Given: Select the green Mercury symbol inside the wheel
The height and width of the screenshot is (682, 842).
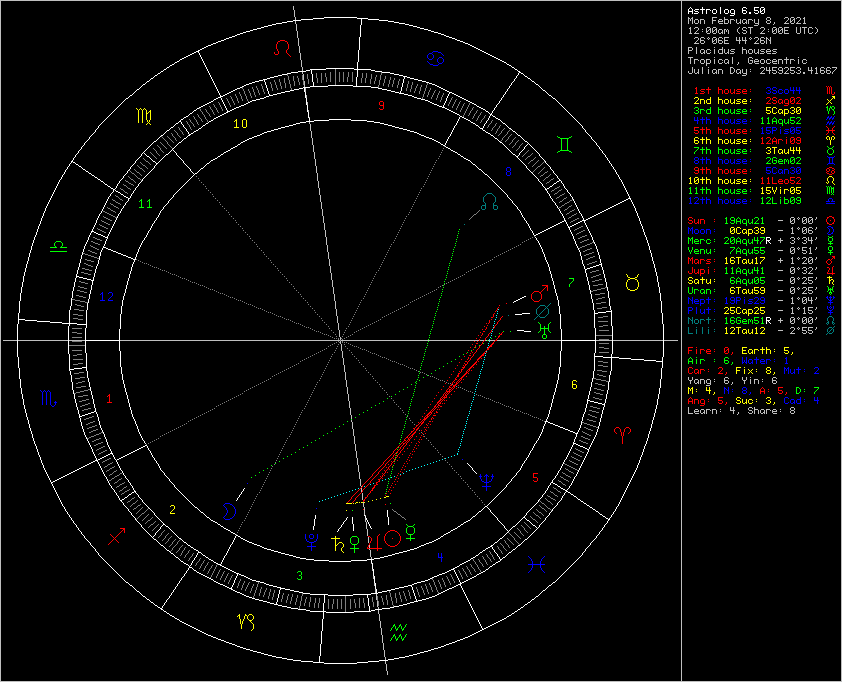Looking at the screenshot, I should (411, 532).
